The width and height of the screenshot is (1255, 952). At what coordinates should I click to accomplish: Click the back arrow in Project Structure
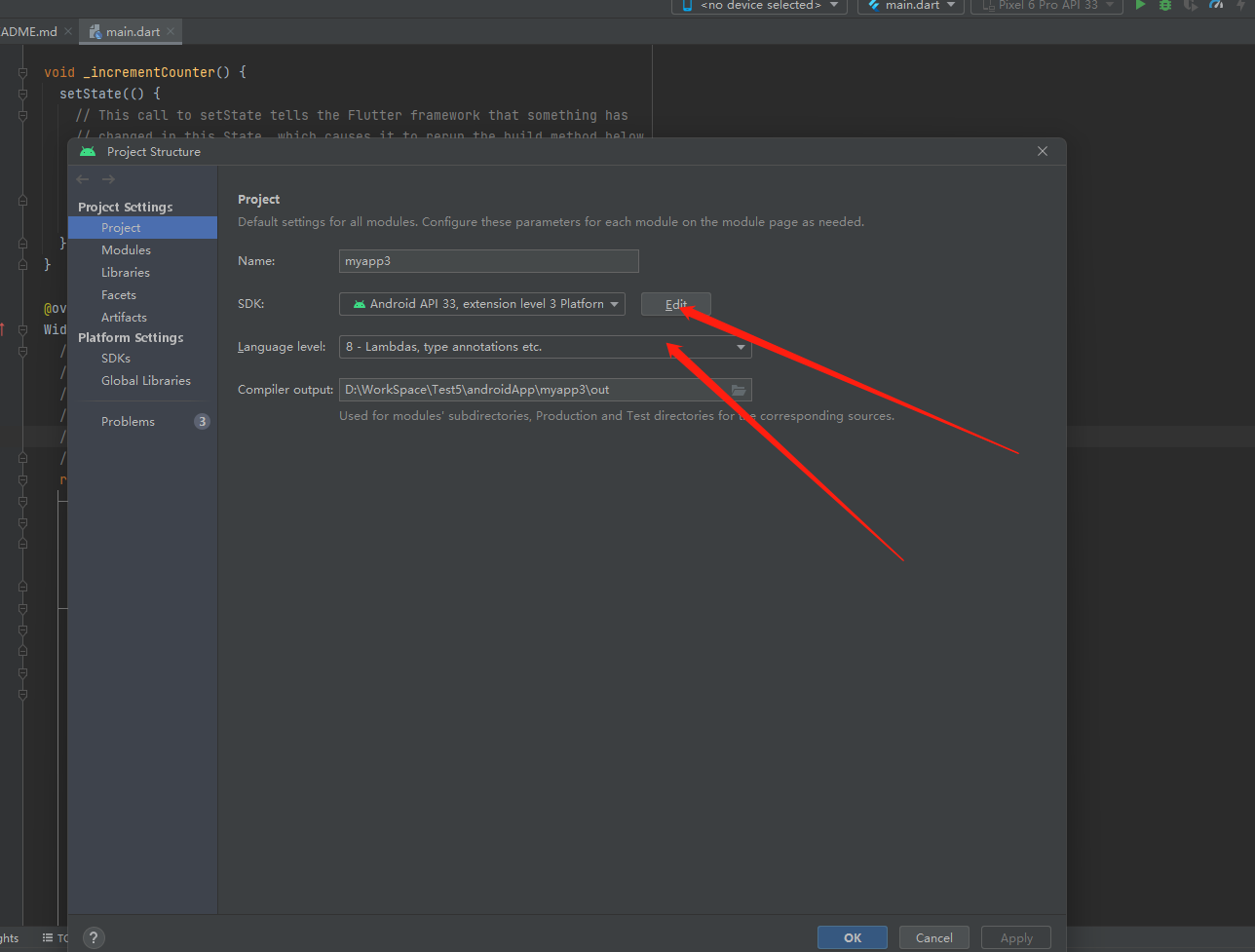[83, 179]
